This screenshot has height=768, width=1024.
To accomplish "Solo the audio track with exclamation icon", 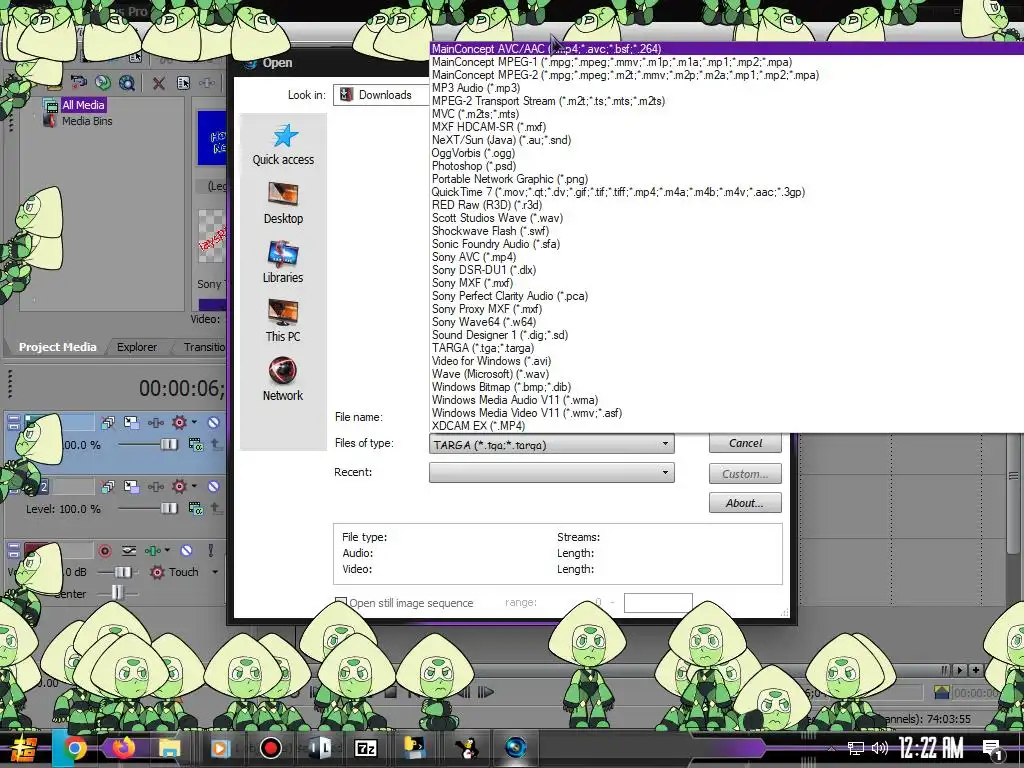I will 210,551.
